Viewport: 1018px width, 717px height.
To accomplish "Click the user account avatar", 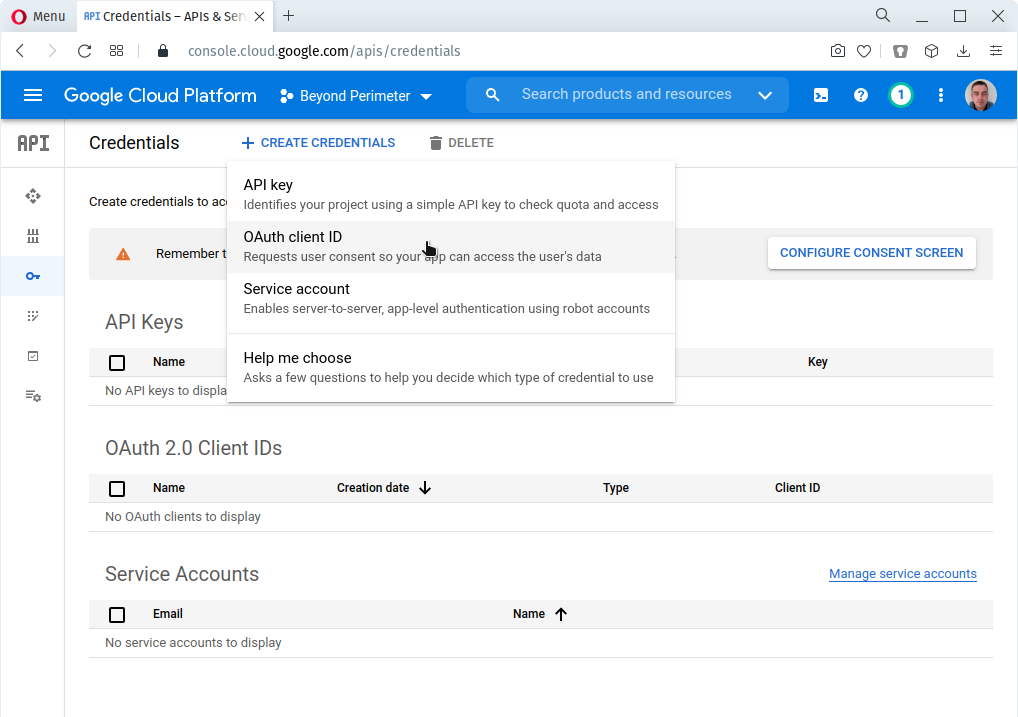I will (980, 96).
